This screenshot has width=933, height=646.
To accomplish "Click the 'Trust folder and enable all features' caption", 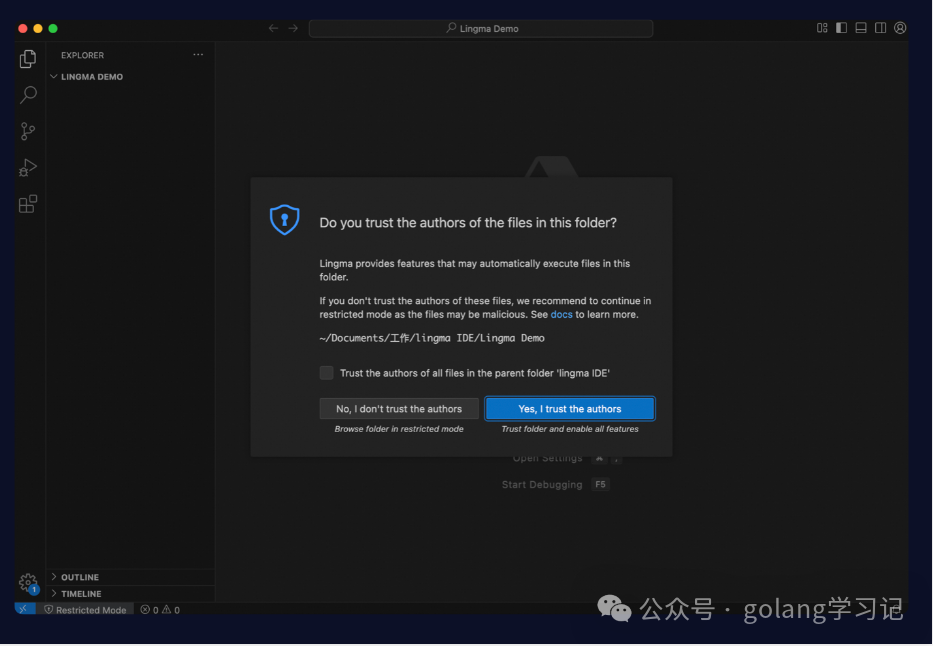I will pos(570,429).
